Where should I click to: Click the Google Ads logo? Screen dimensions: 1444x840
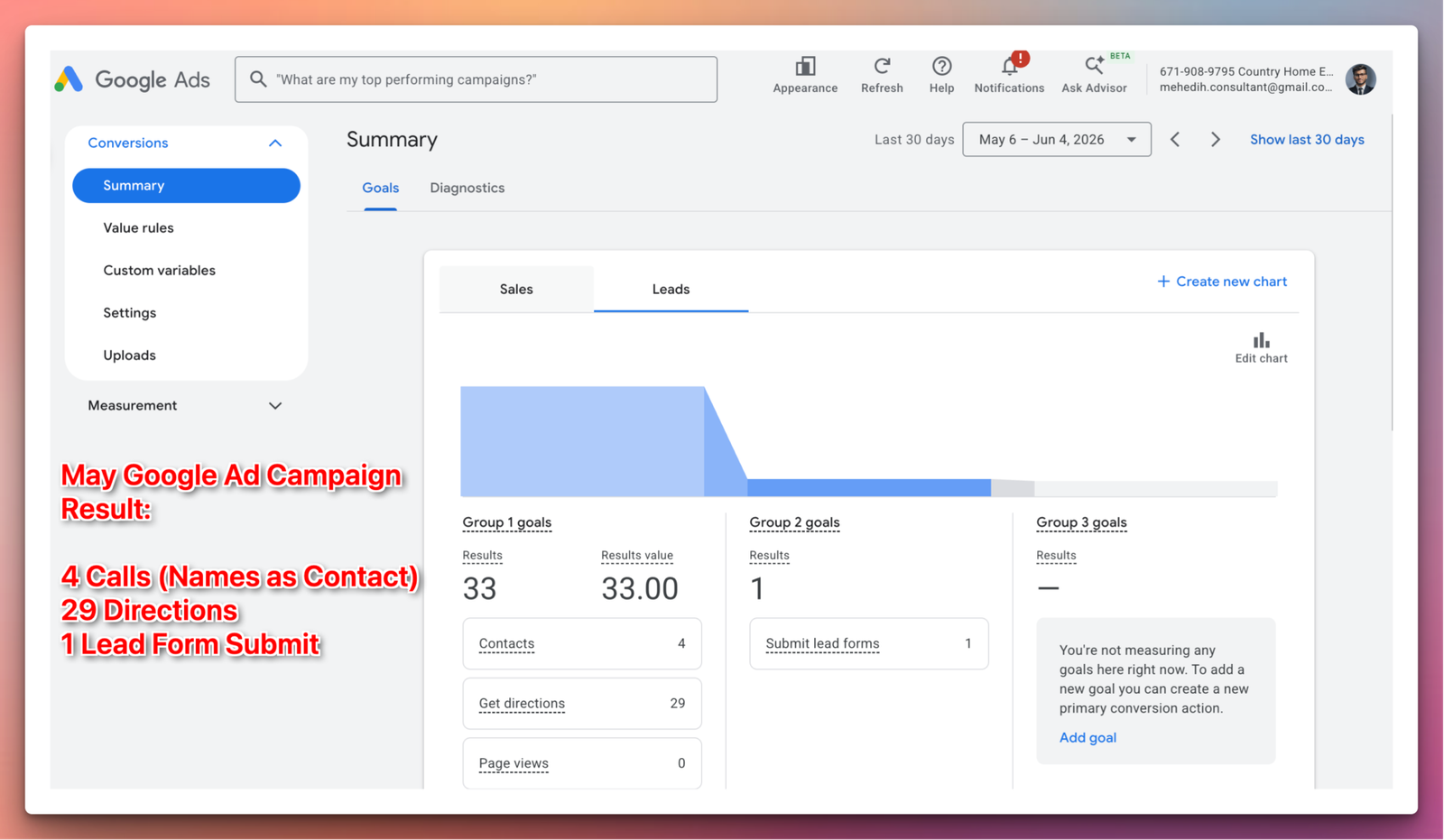click(132, 79)
